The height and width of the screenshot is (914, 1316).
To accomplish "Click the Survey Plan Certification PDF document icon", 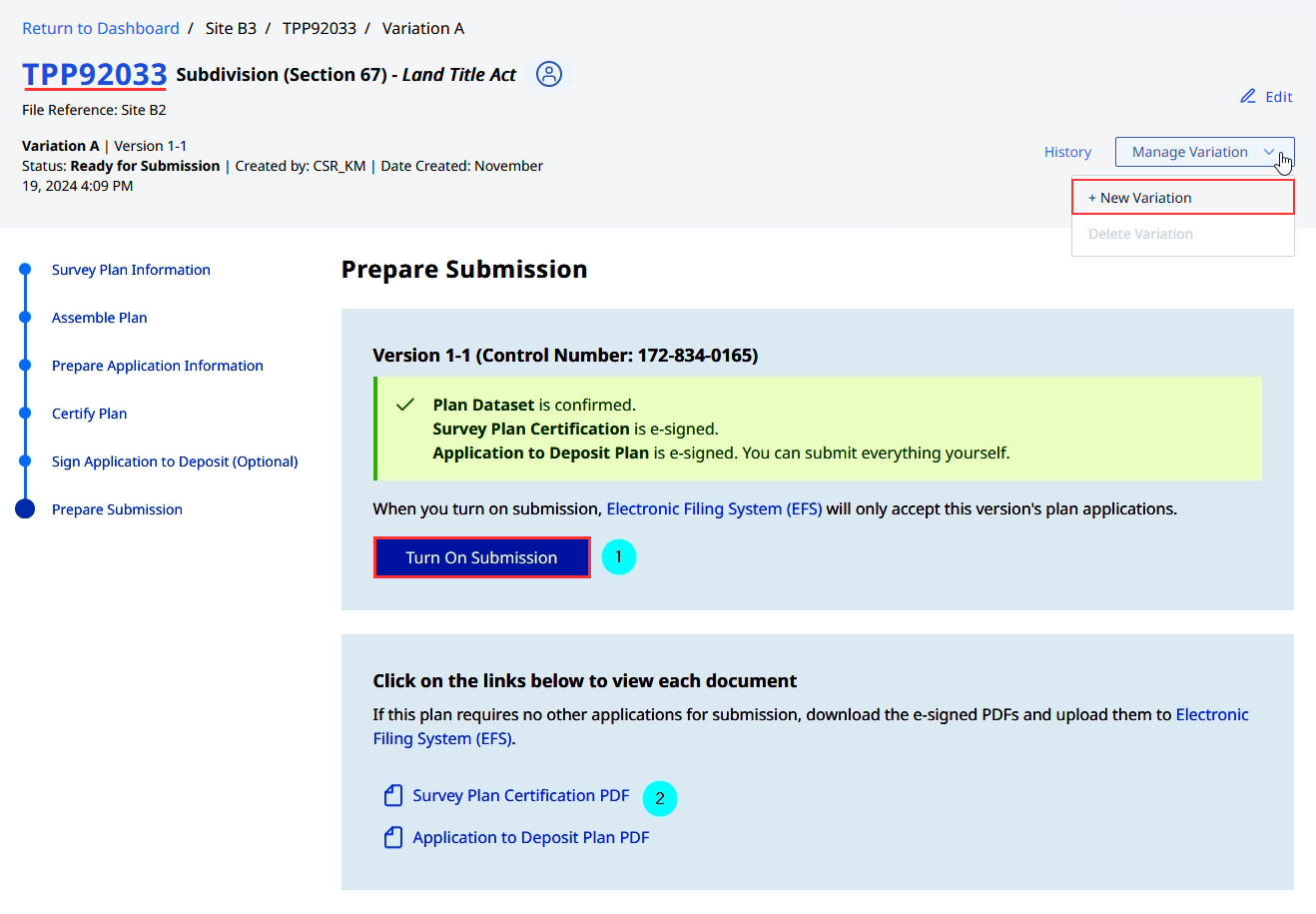I will 393,795.
